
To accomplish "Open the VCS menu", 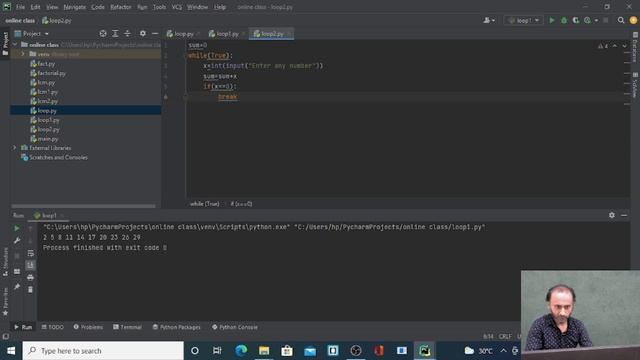I will 176,7.
